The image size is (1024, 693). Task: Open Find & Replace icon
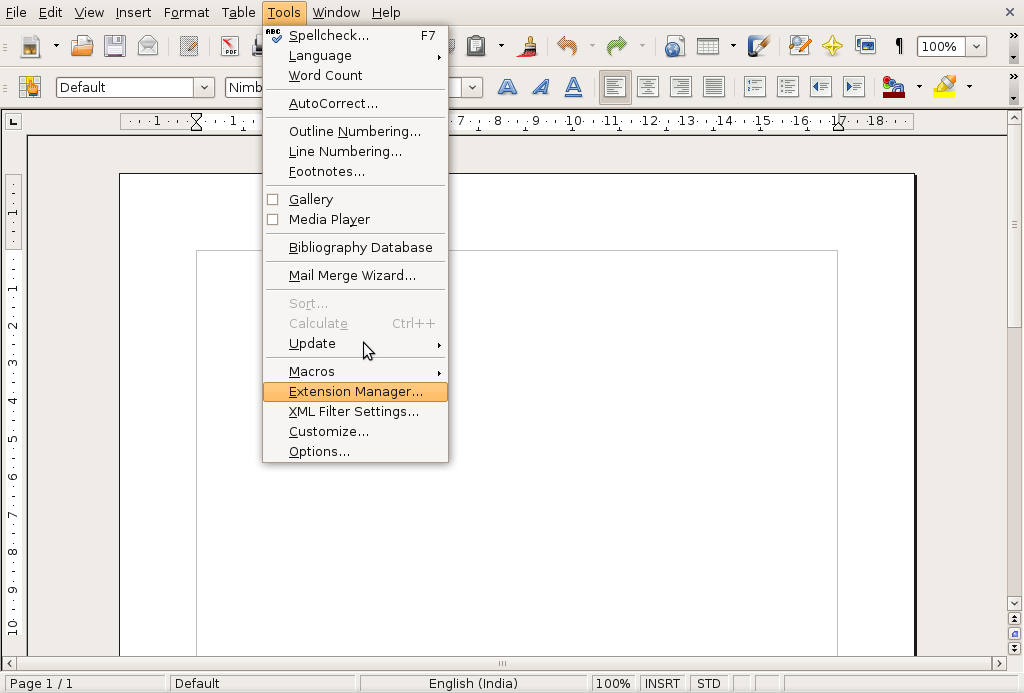[799, 46]
